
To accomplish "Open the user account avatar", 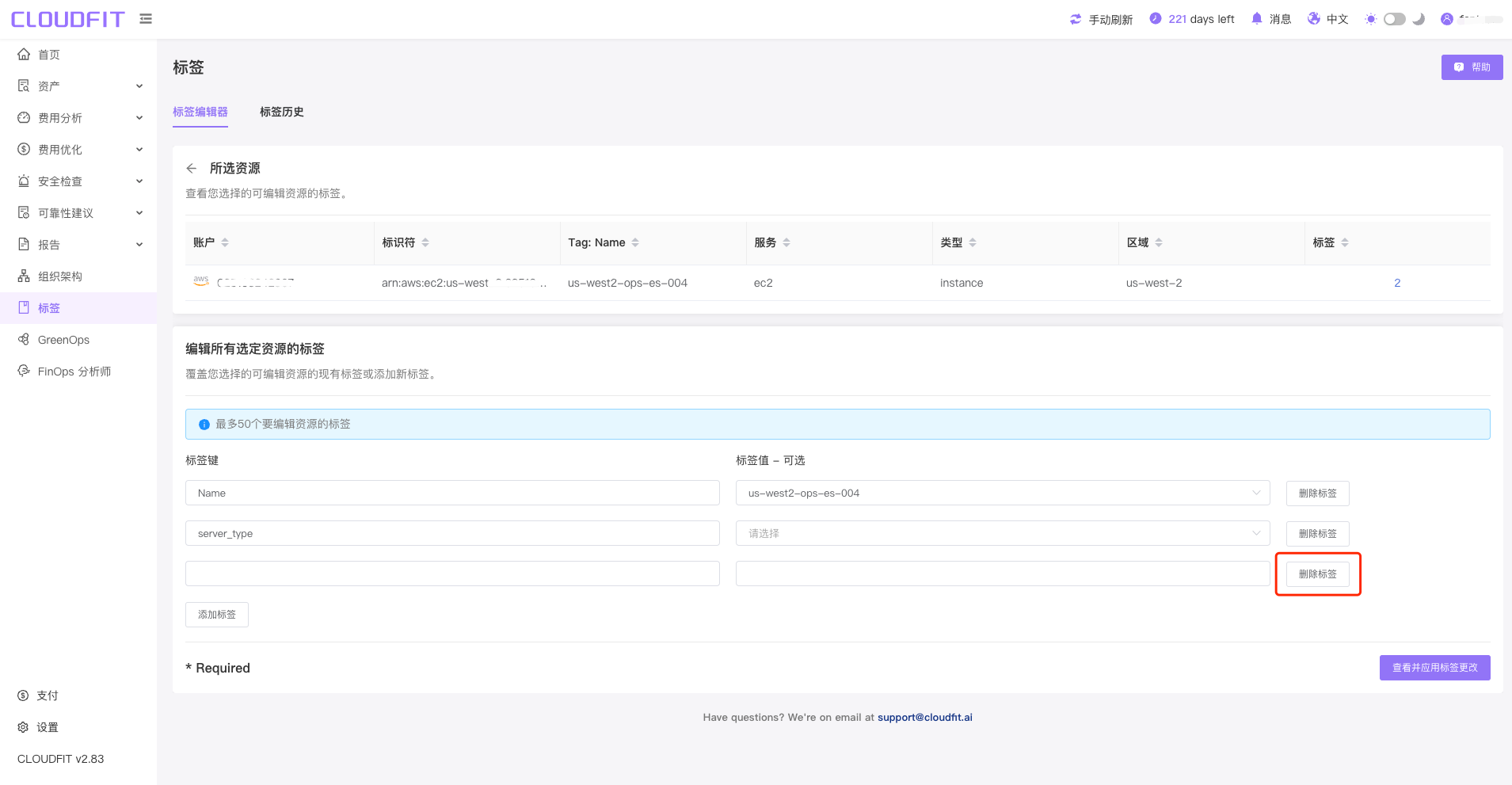I will pyautogui.click(x=1447, y=19).
